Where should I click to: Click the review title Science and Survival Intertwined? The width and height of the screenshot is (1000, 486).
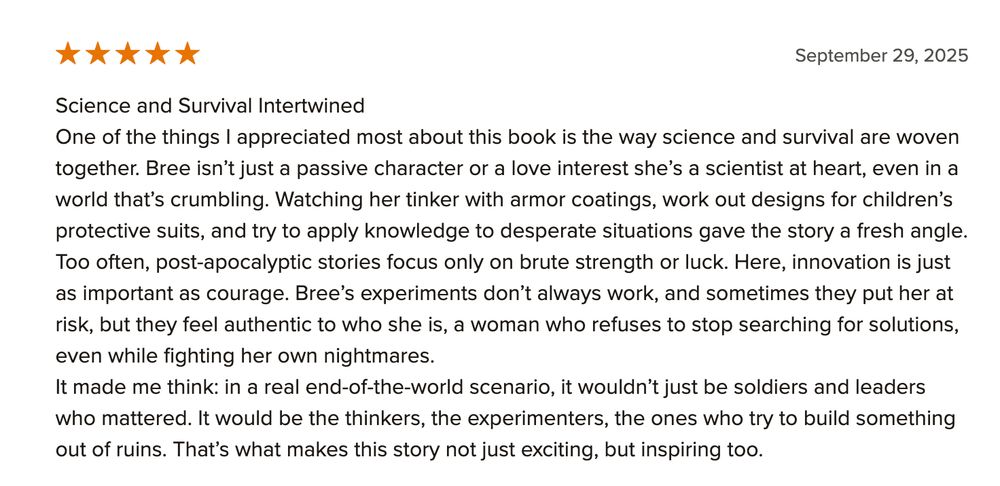click(x=210, y=105)
